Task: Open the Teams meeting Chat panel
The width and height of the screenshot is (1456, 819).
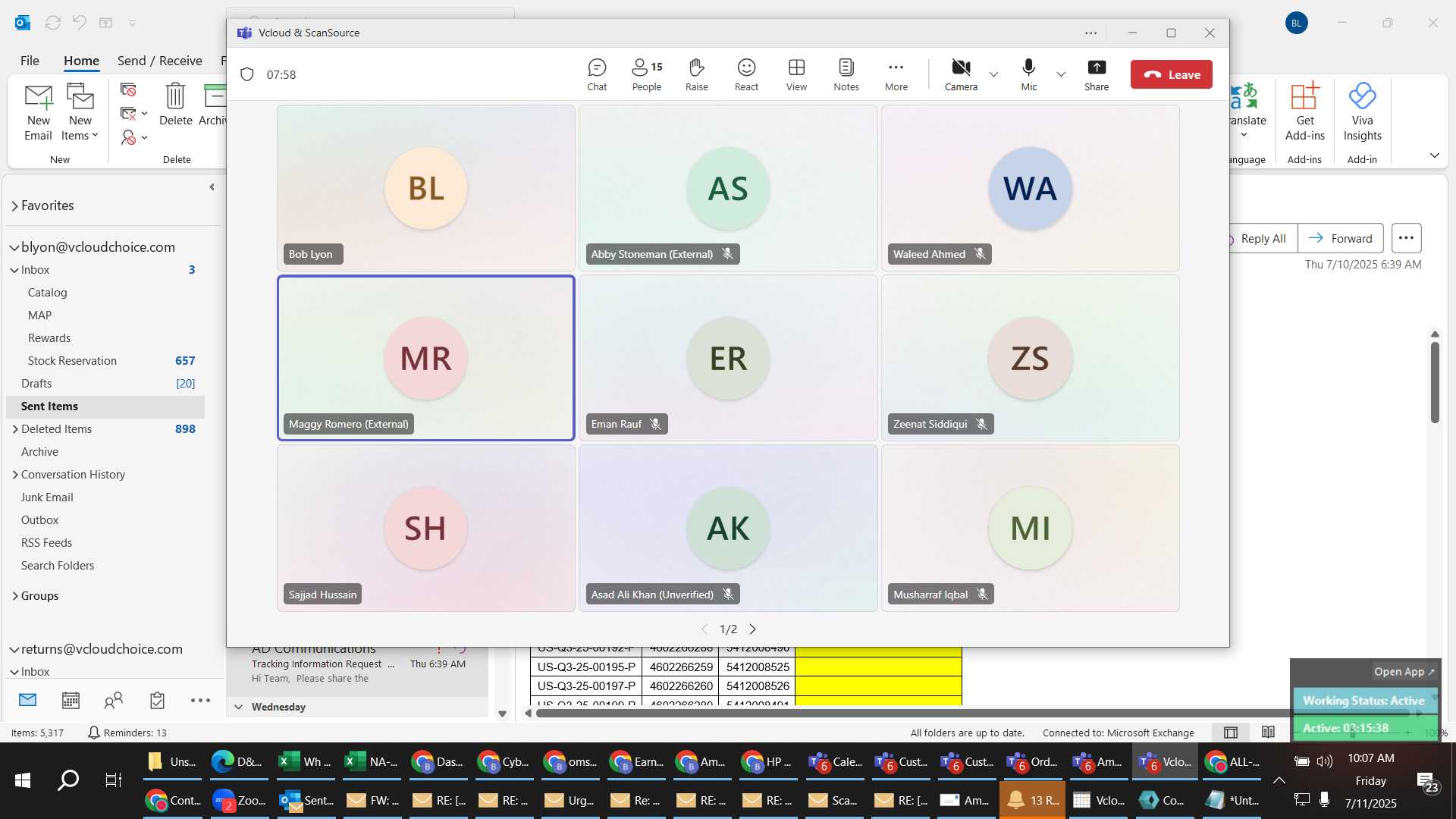Action: [597, 75]
